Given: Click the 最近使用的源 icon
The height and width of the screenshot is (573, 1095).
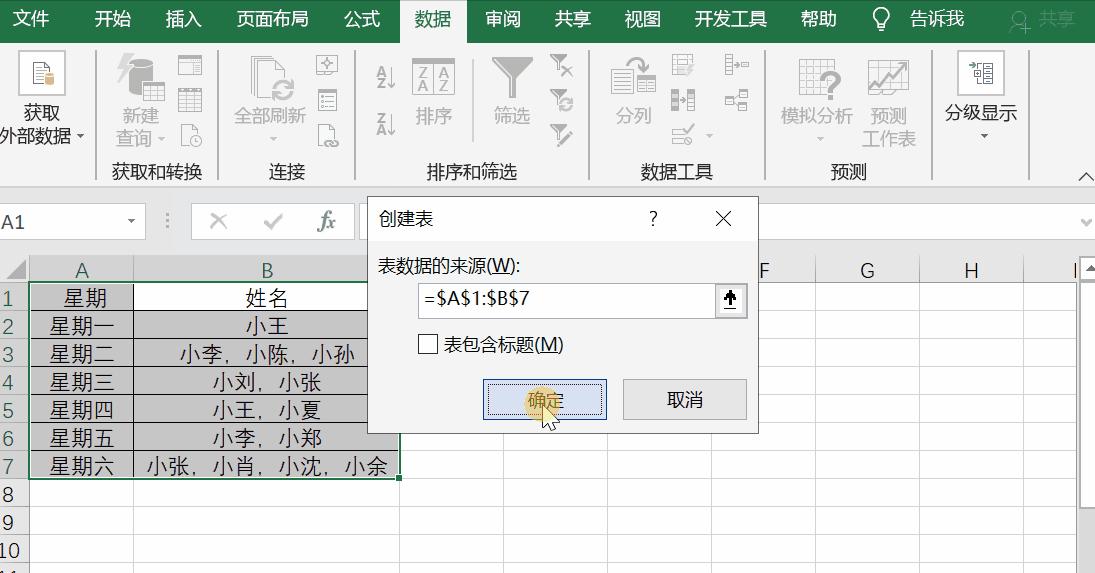Looking at the screenshot, I should click(190, 135).
